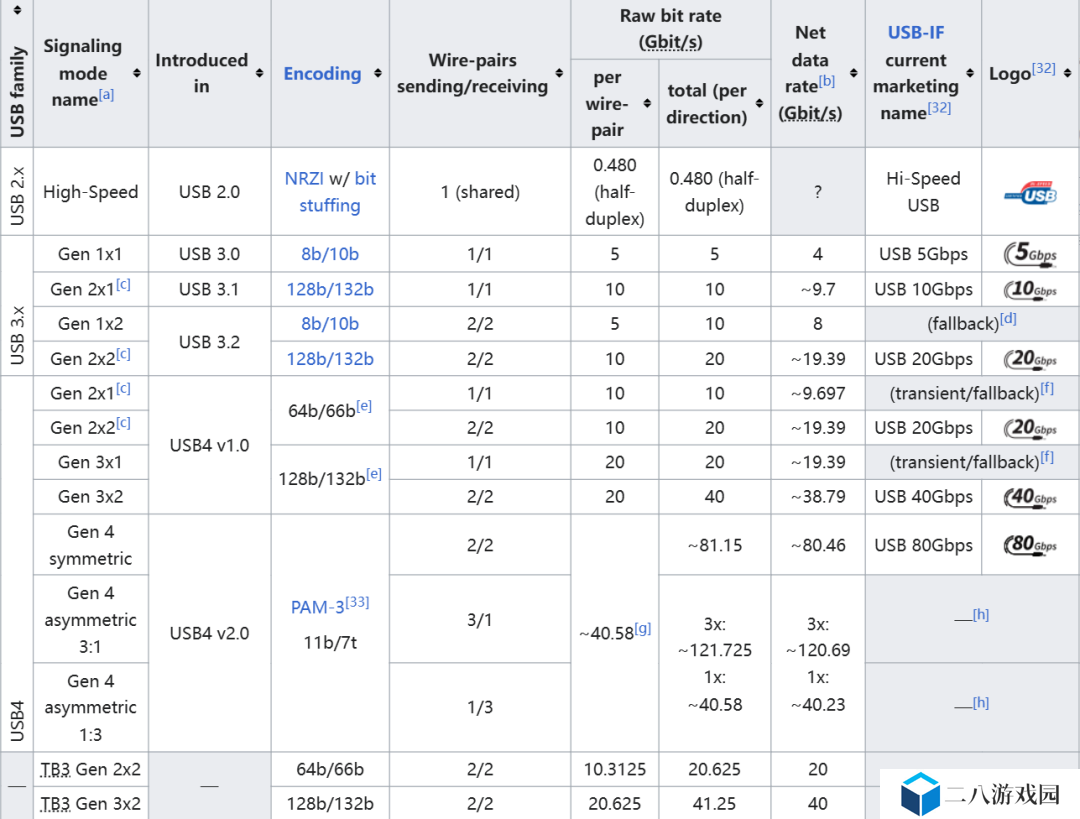
Task: Open the 80Gbps USB logo image
Action: [1030, 545]
